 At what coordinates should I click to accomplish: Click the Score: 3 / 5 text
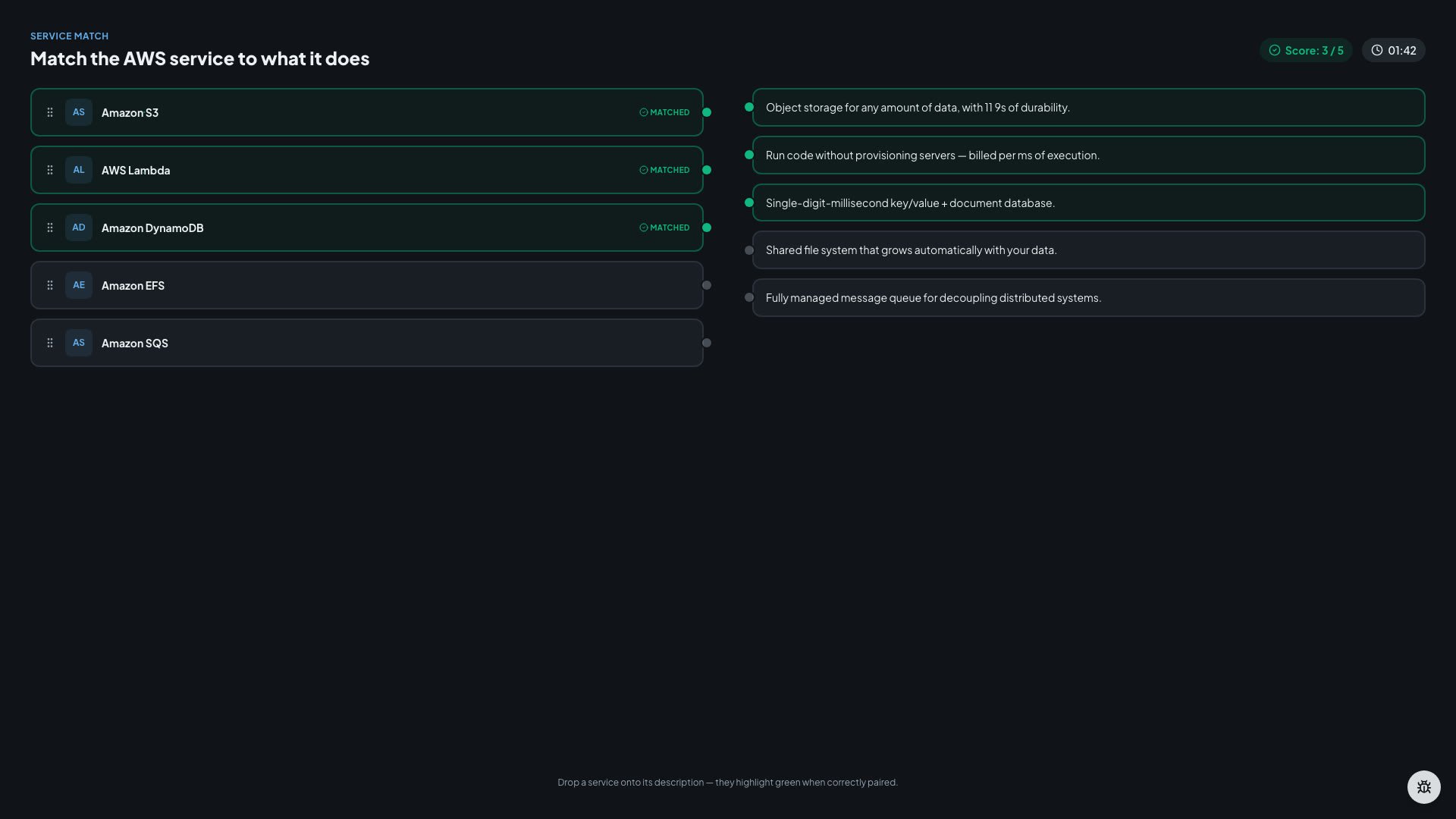pos(1314,50)
